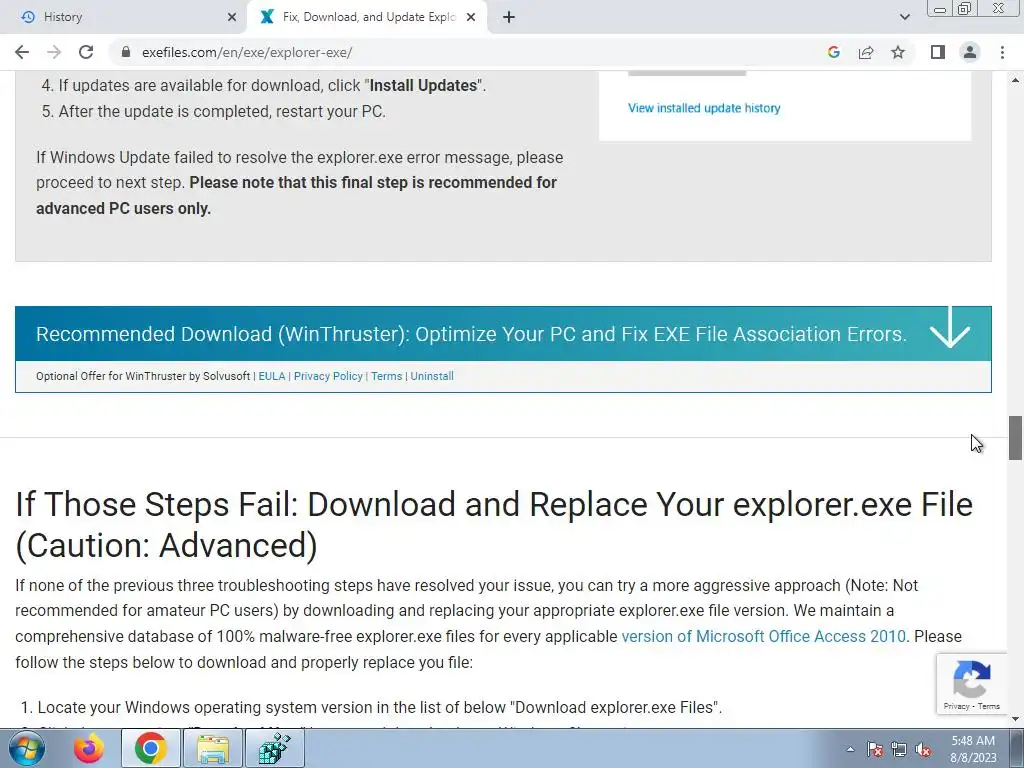1024x768 pixels.
Task: Open the Windows Start menu
Action: coord(27,748)
